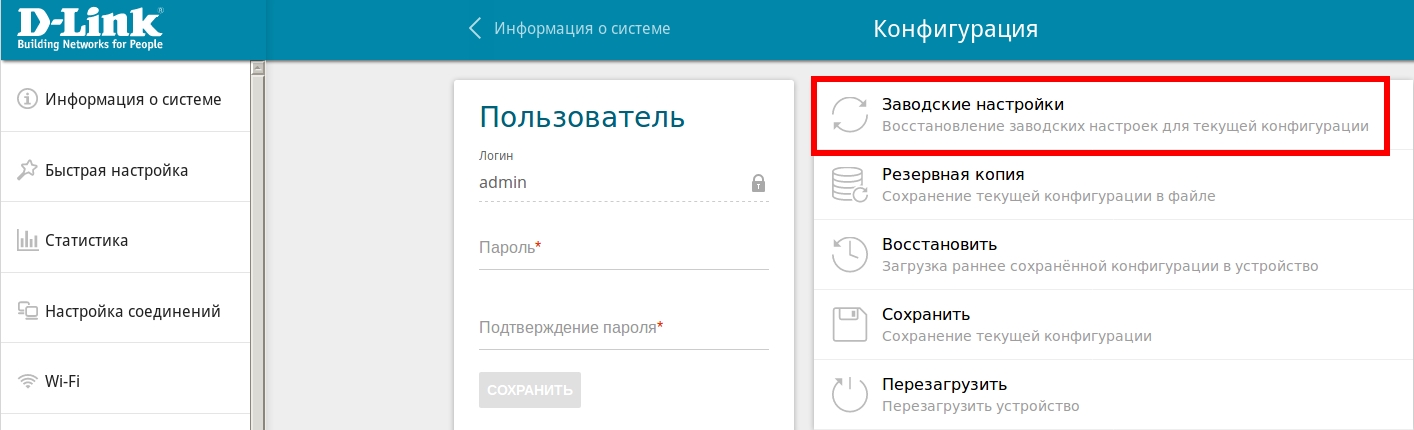This screenshot has width=1414, height=430.
Task: Click Заводские настройки option
Action: point(972,104)
